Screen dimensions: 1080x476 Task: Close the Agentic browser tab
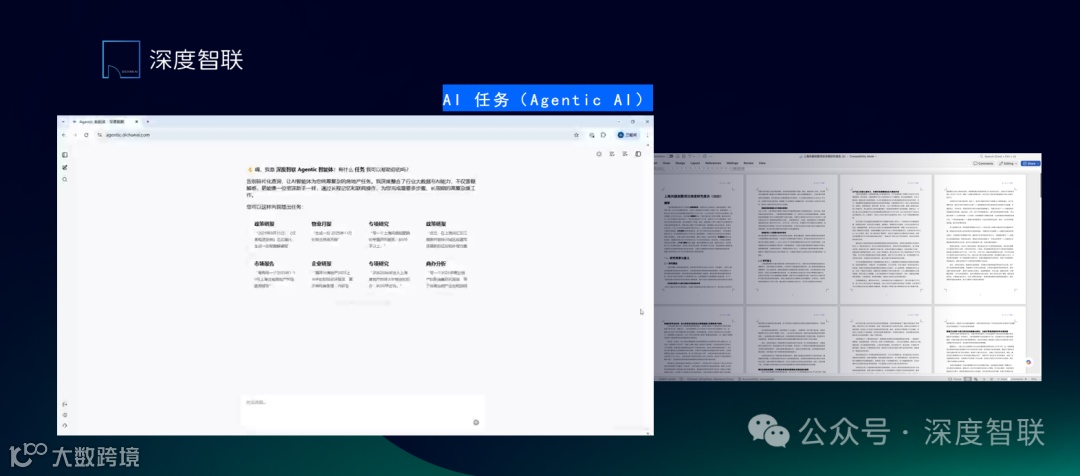pos(137,121)
